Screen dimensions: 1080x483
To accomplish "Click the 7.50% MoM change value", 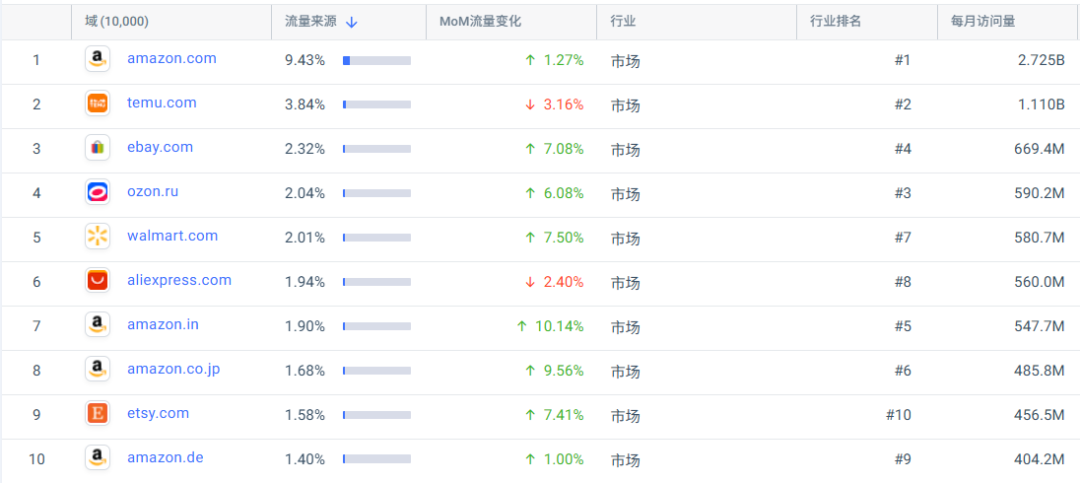I will [563, 237].
